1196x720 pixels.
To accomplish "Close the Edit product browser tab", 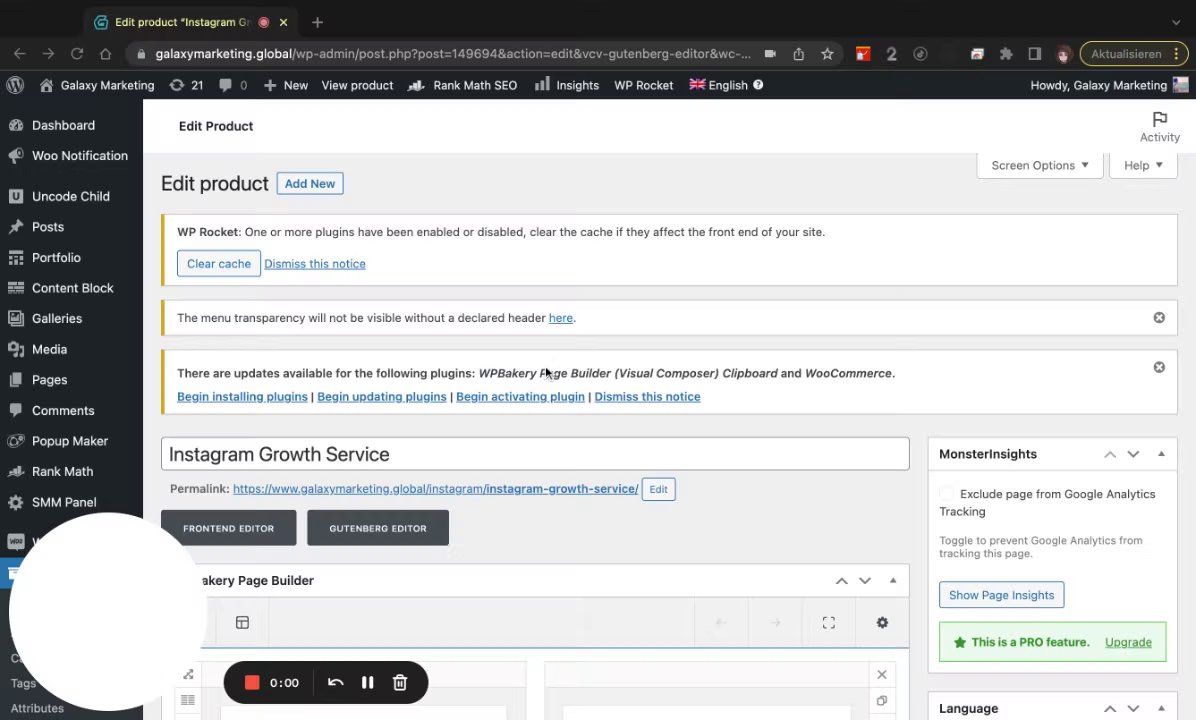I will (x=283, y=22).
